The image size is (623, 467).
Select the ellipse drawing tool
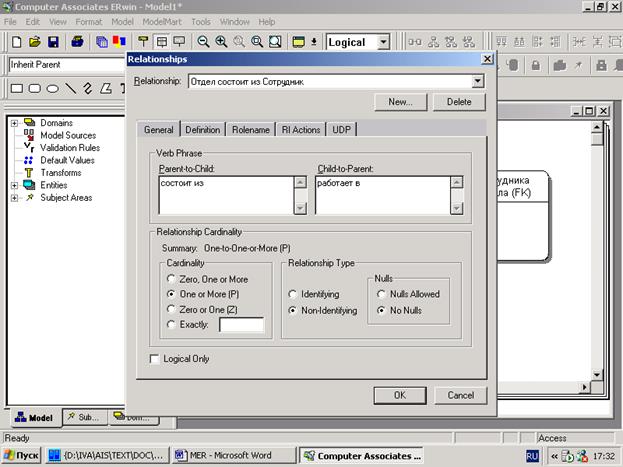[x=53, y=88]
